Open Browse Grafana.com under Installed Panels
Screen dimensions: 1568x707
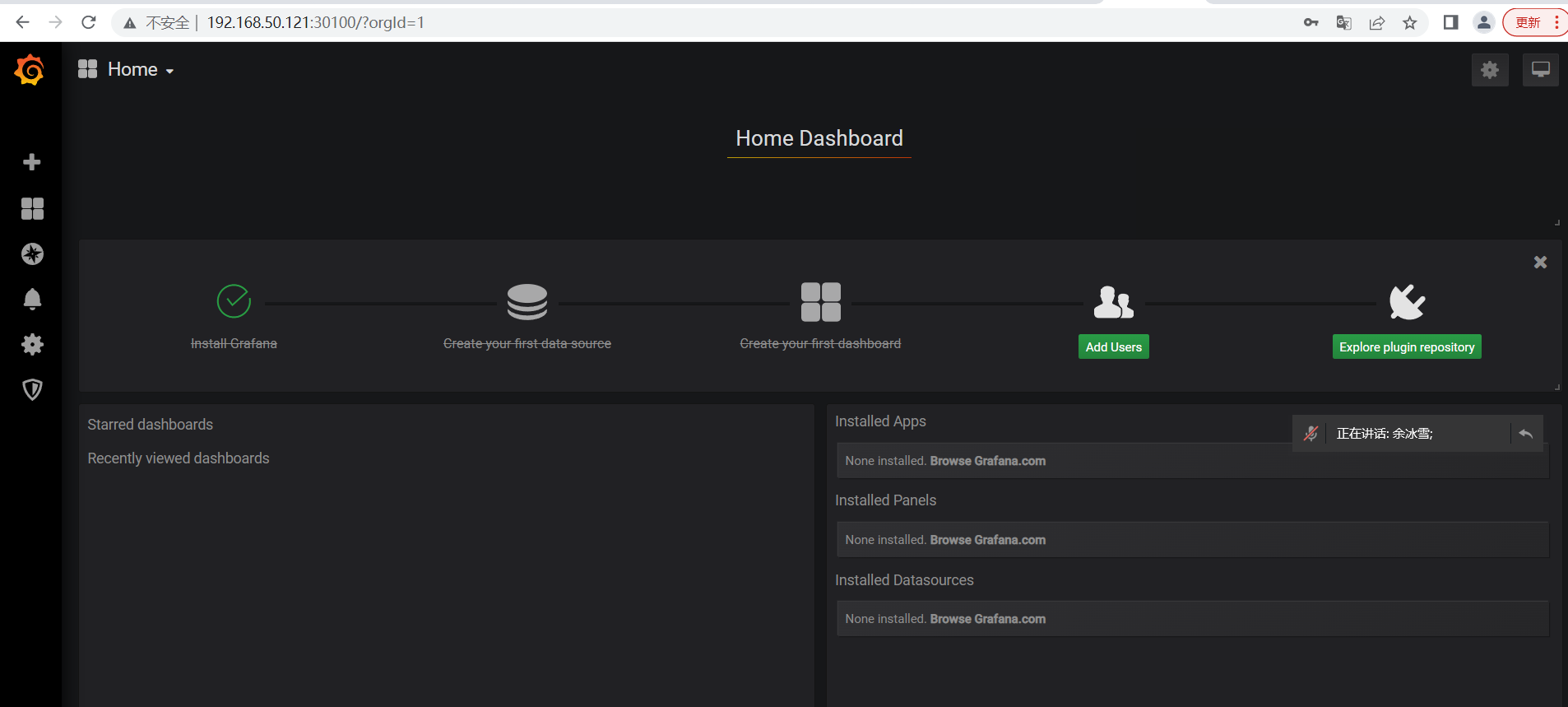click(988, 540)
